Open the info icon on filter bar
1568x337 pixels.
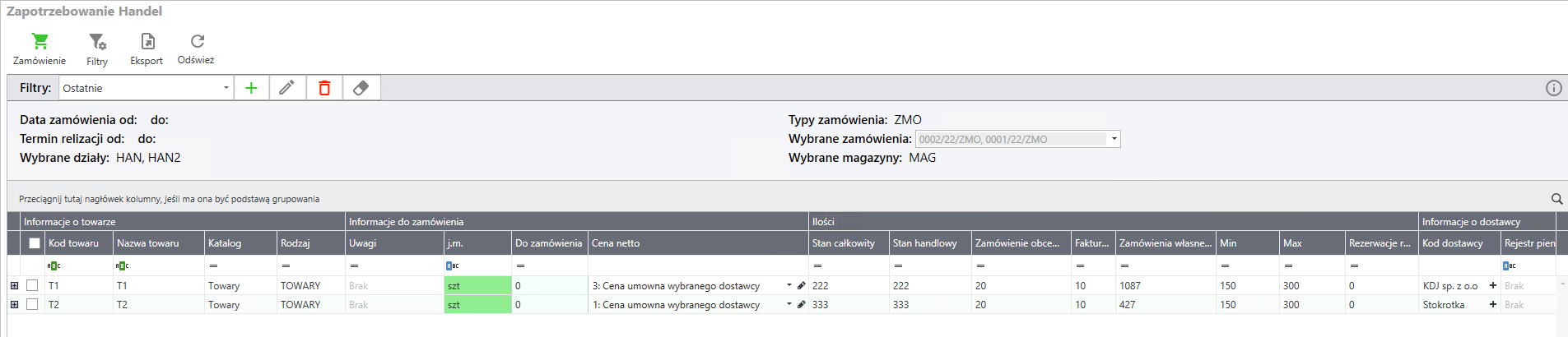pyautogui.click(x=1553, y=88)
